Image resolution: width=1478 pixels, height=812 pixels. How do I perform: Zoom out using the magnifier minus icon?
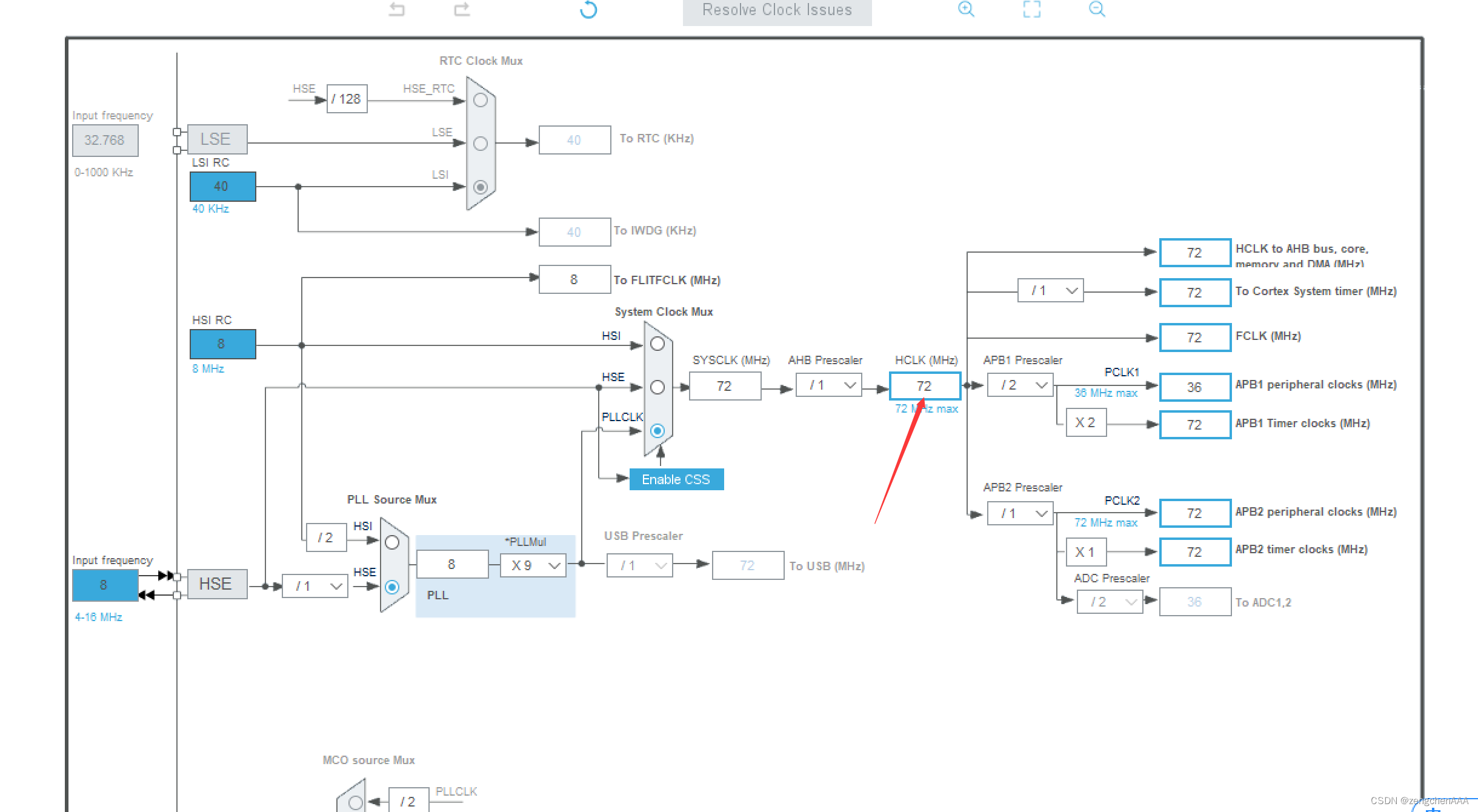click(x=1097, y=10)
